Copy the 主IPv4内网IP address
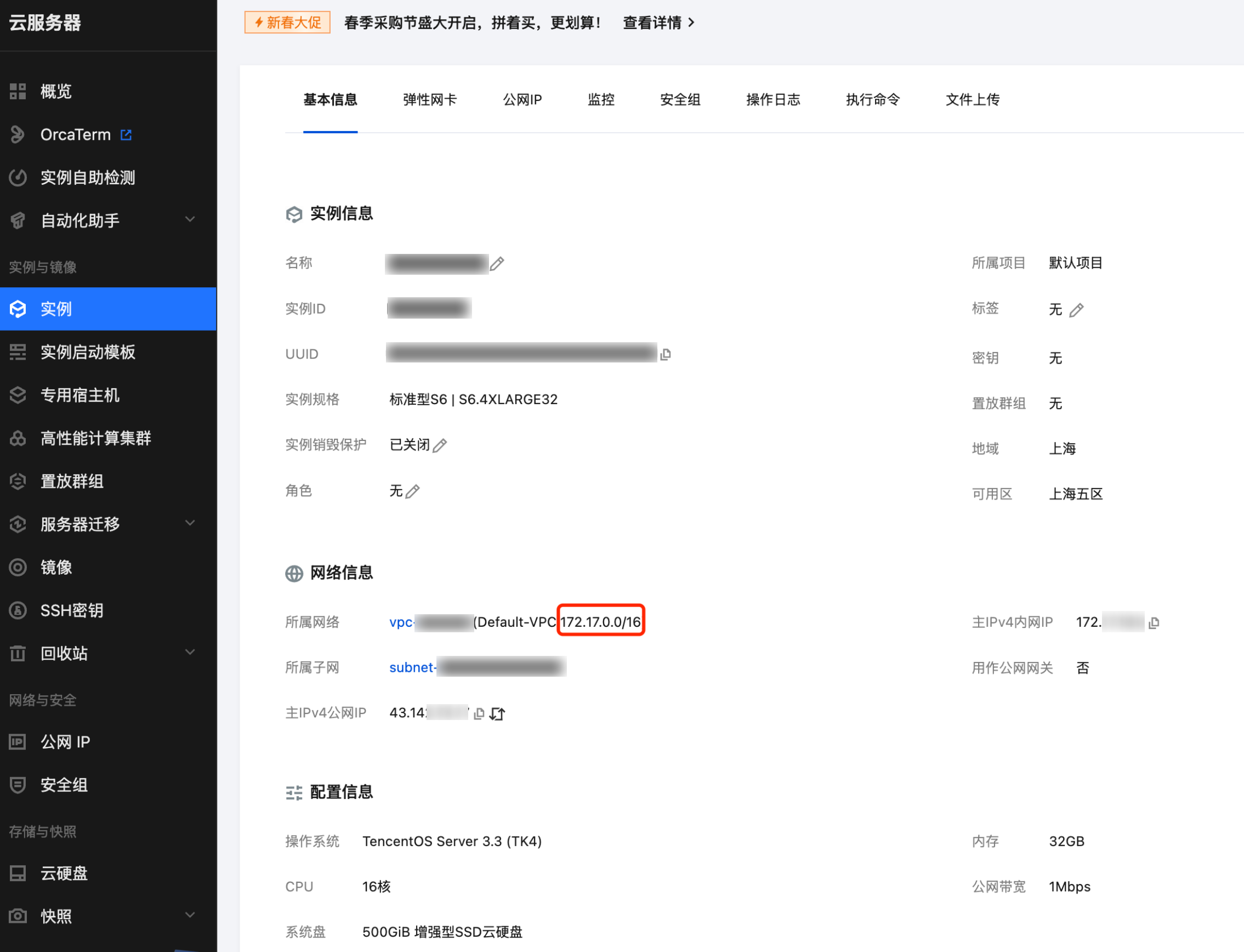This screenshot has width=1244, height=952. click(x=1154, y=623)
